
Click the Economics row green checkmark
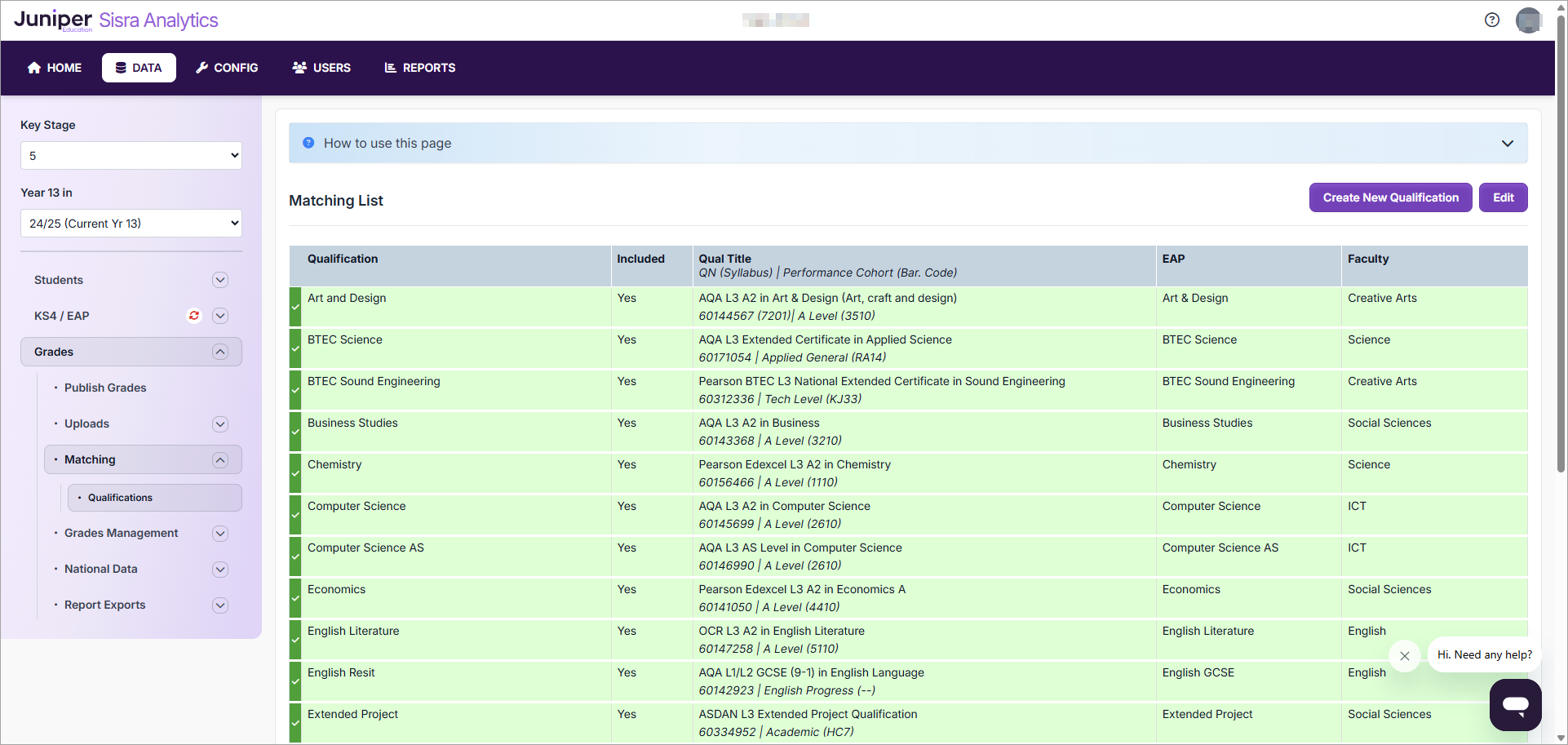tap(295, 598)
